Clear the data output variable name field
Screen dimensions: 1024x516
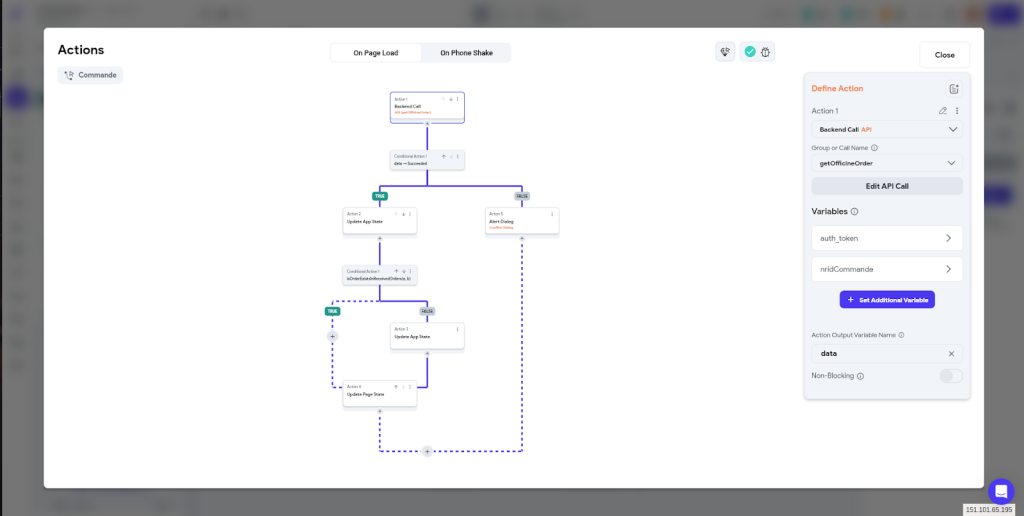click(951, 354)
